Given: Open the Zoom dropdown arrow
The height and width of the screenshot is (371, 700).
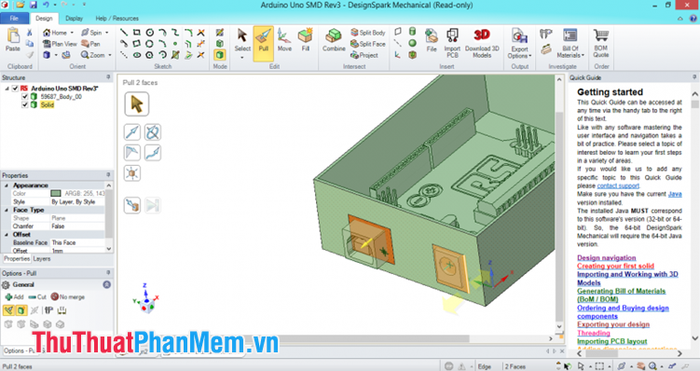Looking at the screenshot, I should 110,55.
